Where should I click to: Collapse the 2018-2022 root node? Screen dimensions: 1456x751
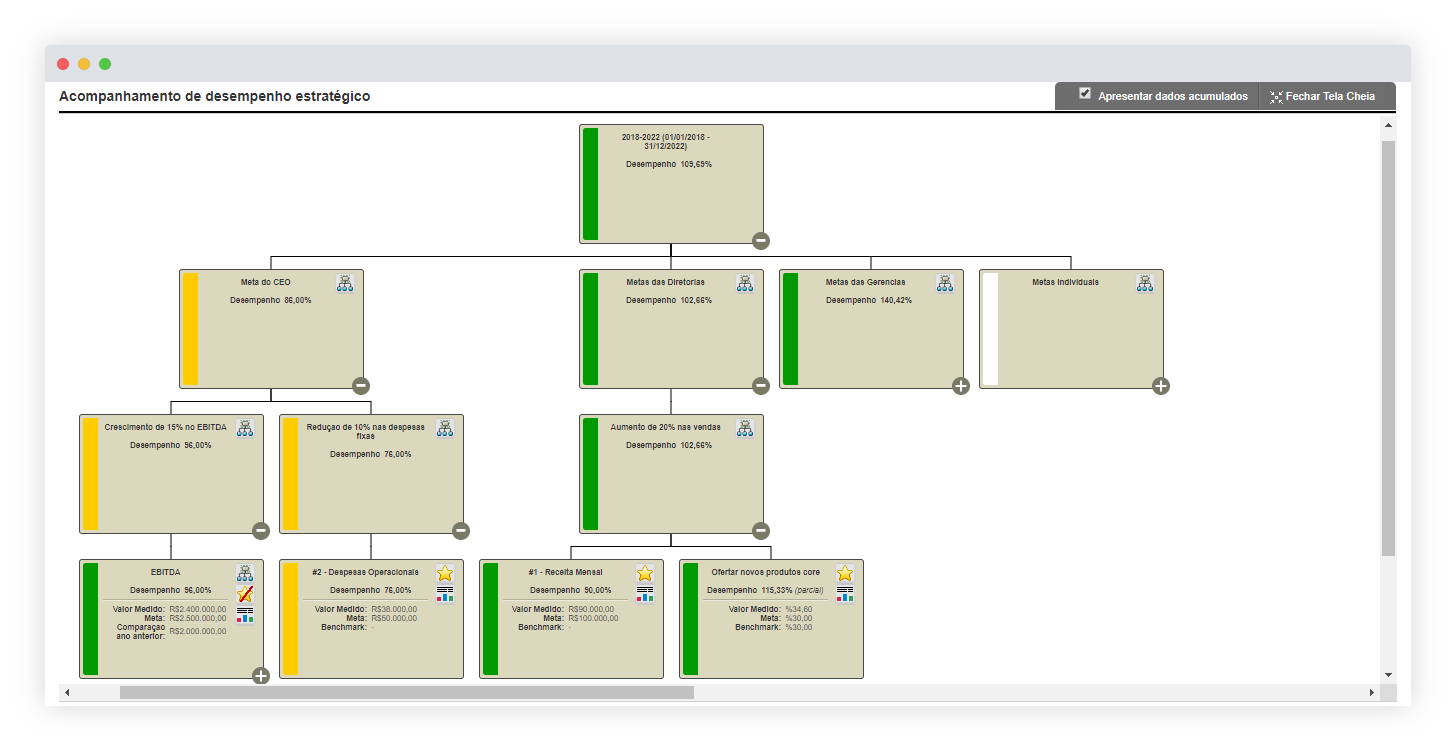pyautogui.click(x=761, y=240)
